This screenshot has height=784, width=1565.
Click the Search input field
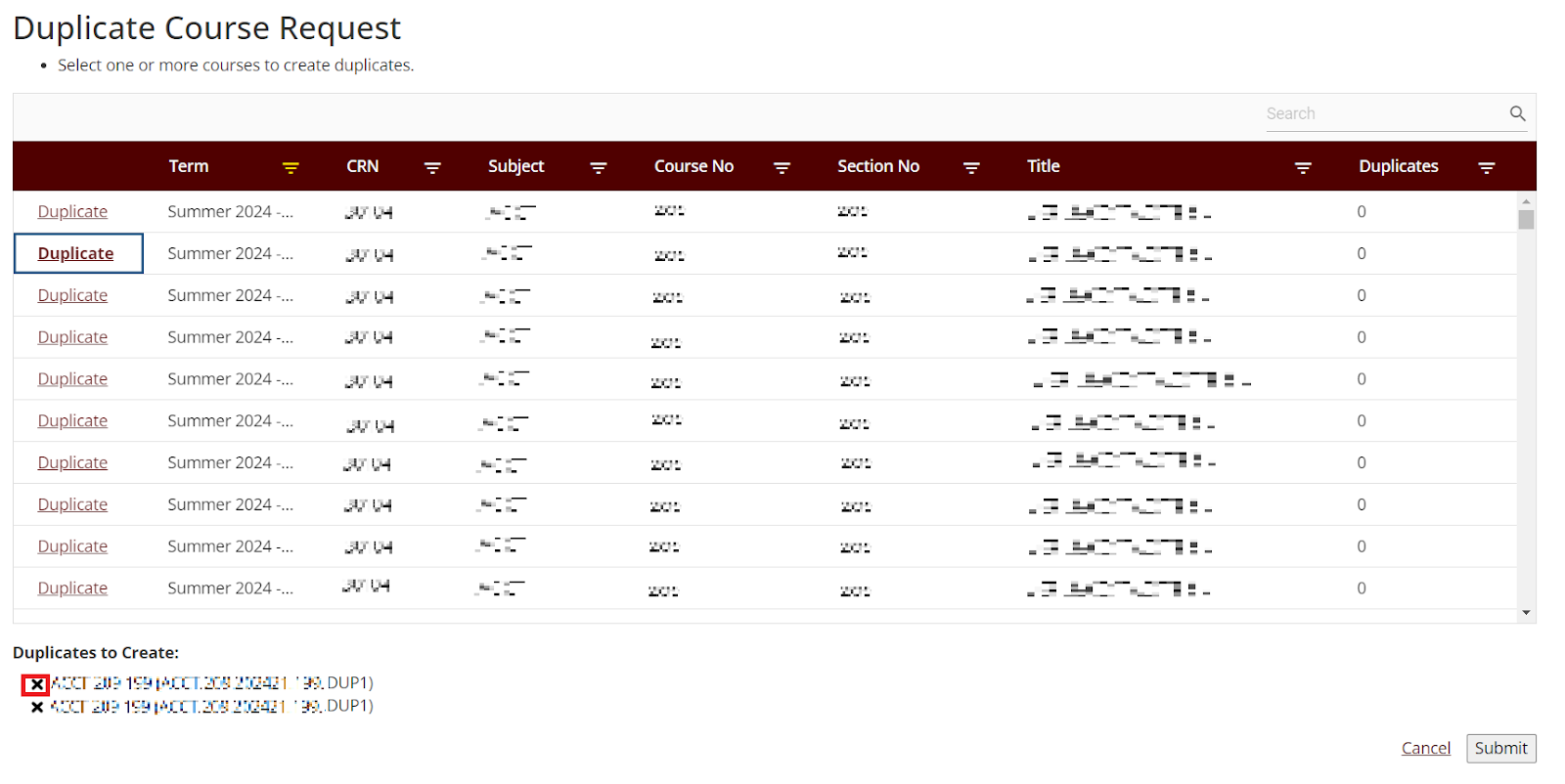pyautogui.click(x=1385, y=113)
